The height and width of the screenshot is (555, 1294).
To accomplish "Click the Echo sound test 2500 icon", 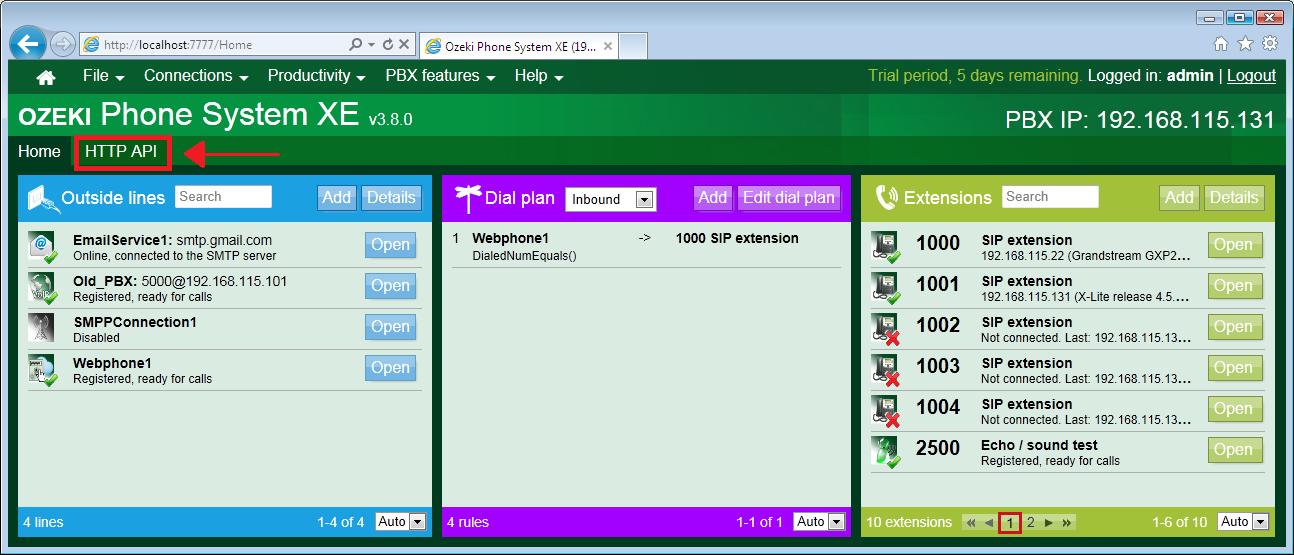I will click(885, 452).
